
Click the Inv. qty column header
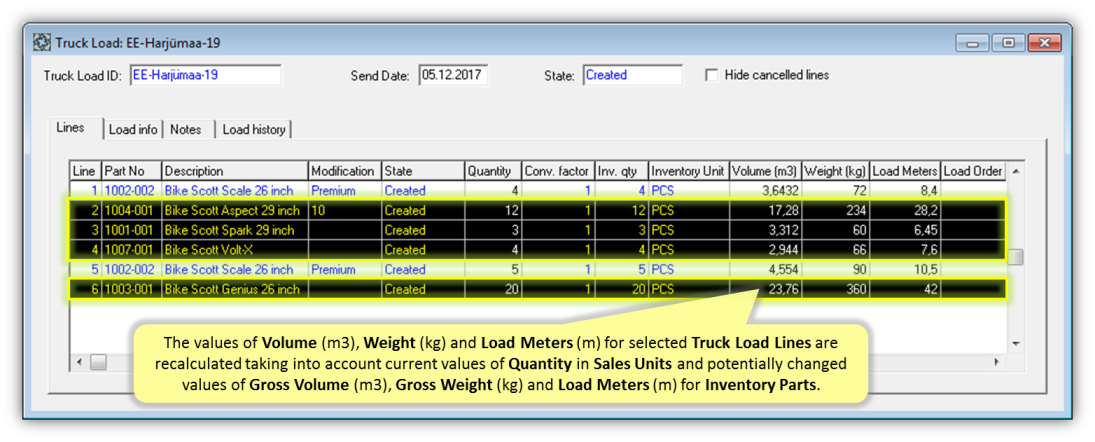pyautogui.click(x=622, y=171)
